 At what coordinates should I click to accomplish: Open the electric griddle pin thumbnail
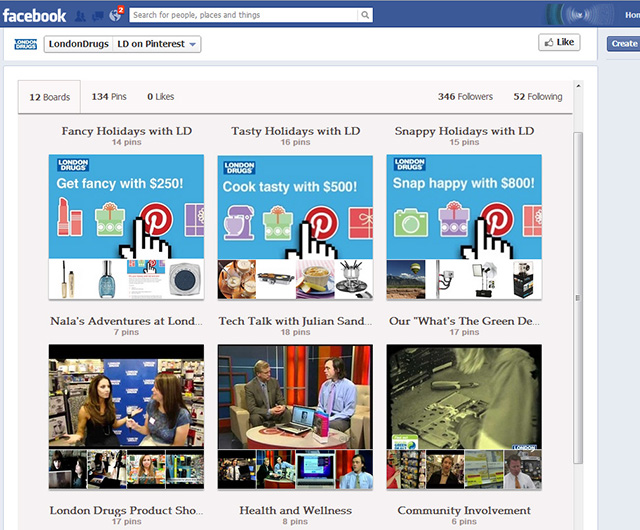(x=276, y=280)
